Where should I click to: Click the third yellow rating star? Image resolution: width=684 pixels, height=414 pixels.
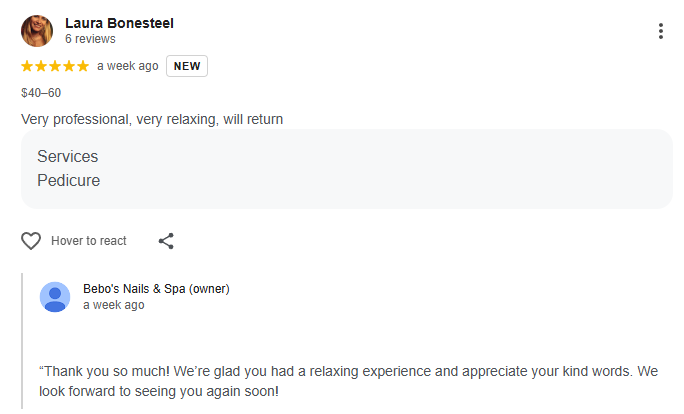click(55, 67)
